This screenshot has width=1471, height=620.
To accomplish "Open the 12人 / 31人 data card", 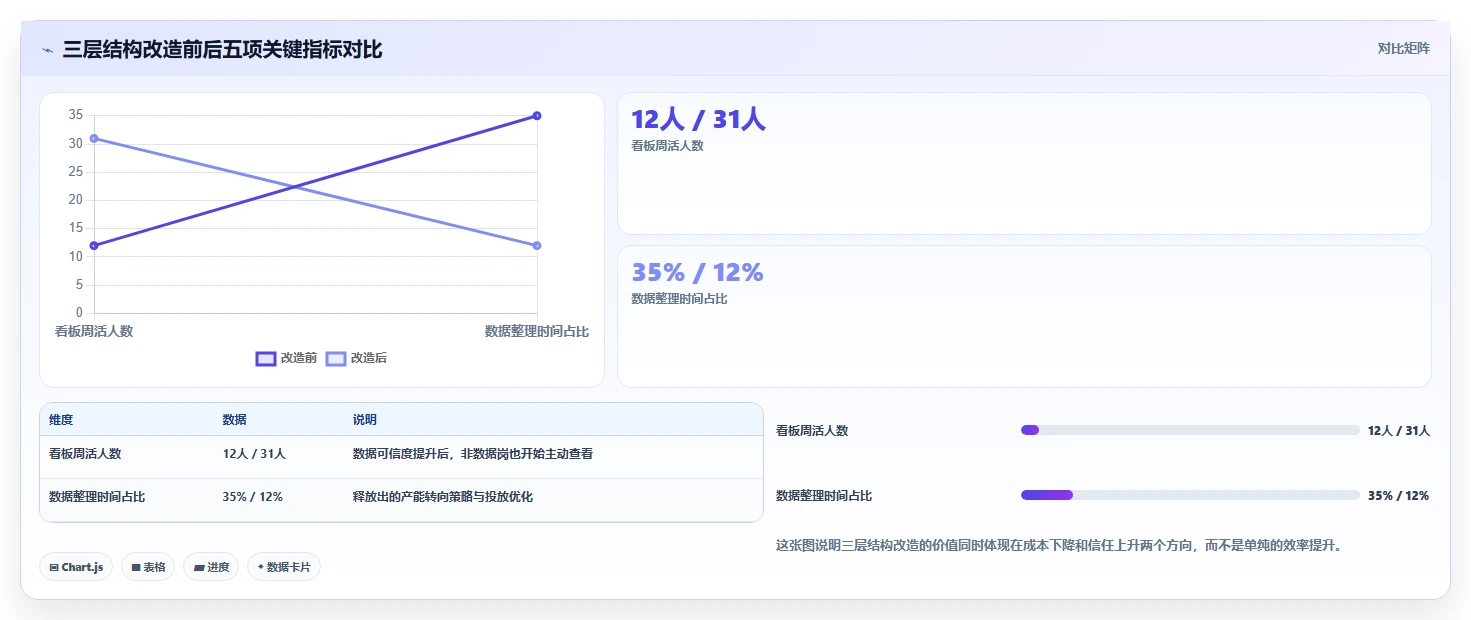I will 1024,164.
